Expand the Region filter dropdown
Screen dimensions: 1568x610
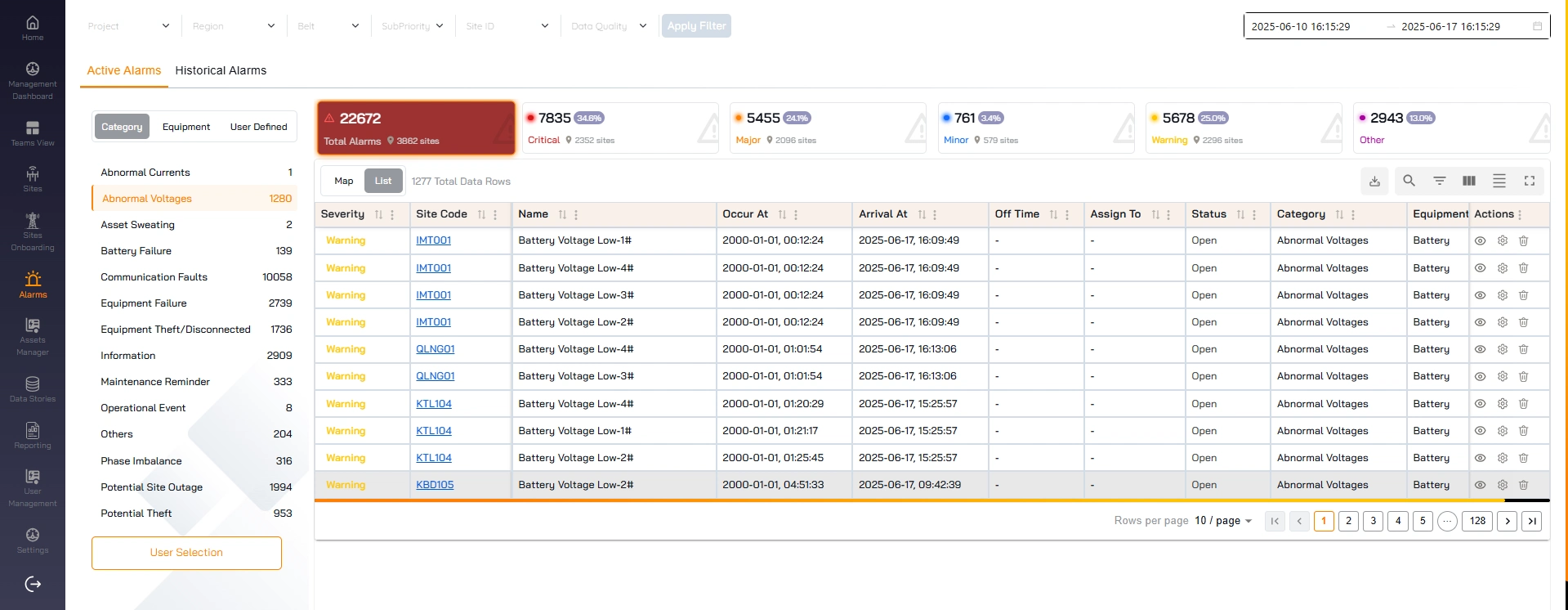pyautogui.click(x=234, y=26)
